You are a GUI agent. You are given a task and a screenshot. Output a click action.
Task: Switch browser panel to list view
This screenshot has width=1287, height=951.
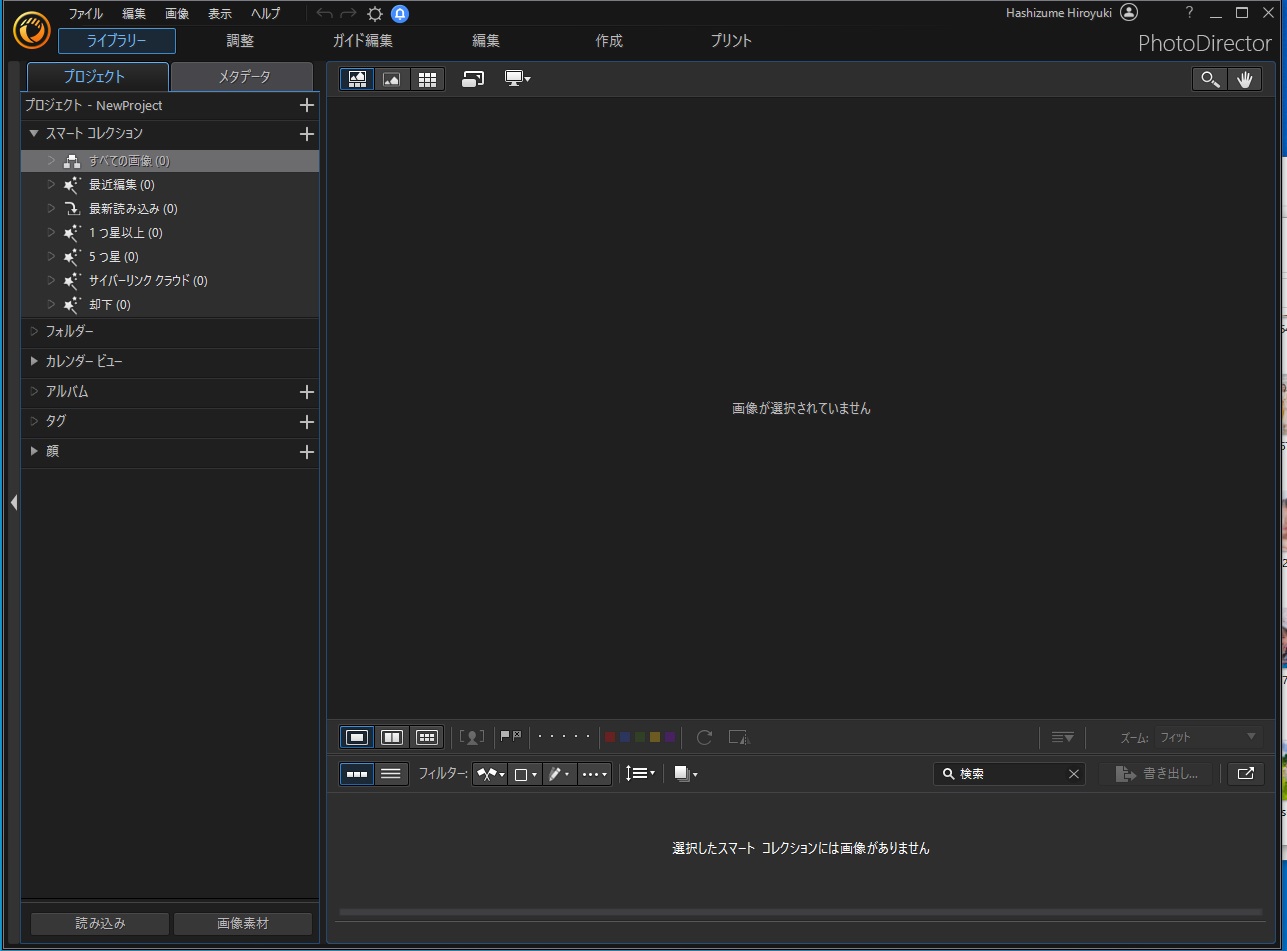tap(391, 773)
